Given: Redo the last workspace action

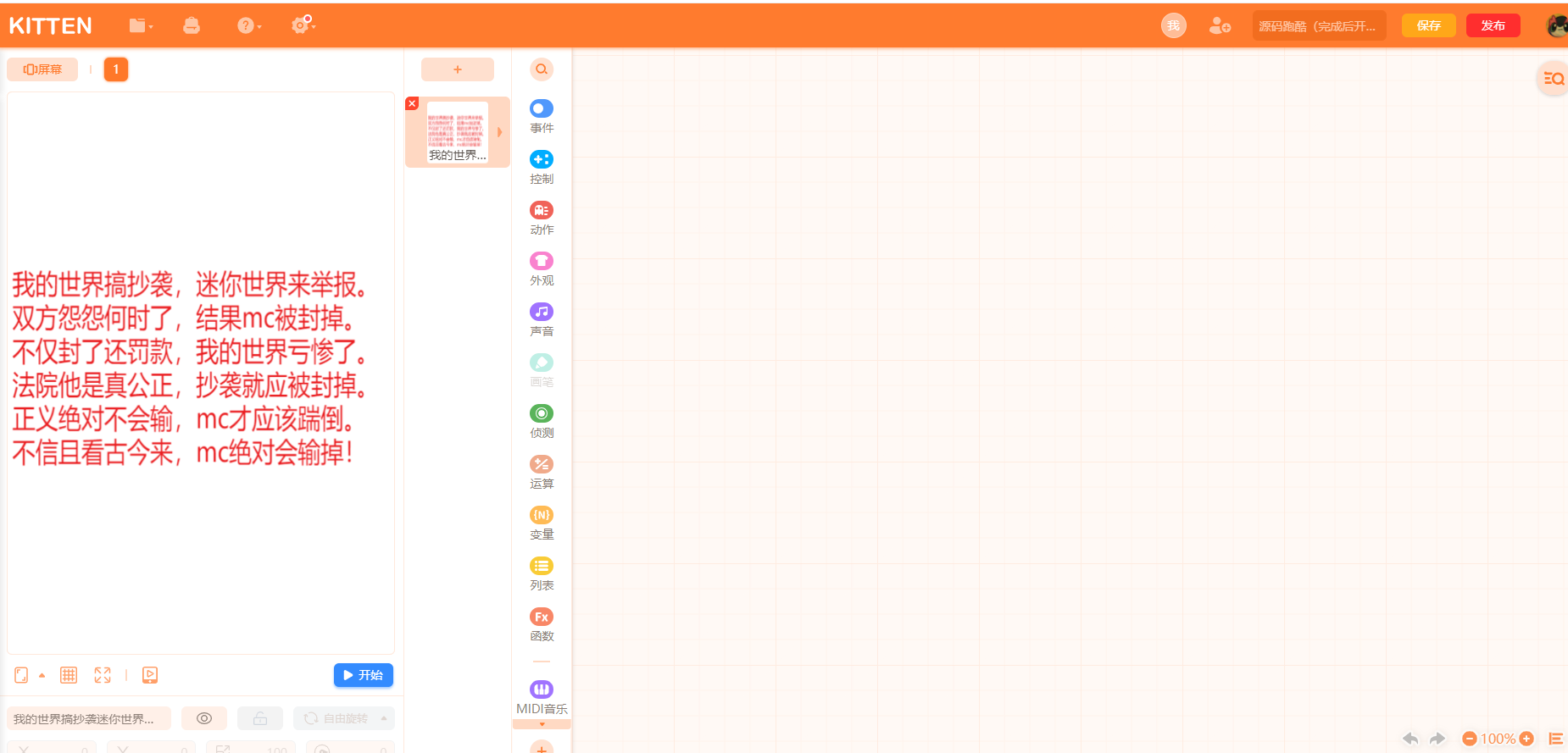Looking at the screenshot, I should (x=1437, y=739).
